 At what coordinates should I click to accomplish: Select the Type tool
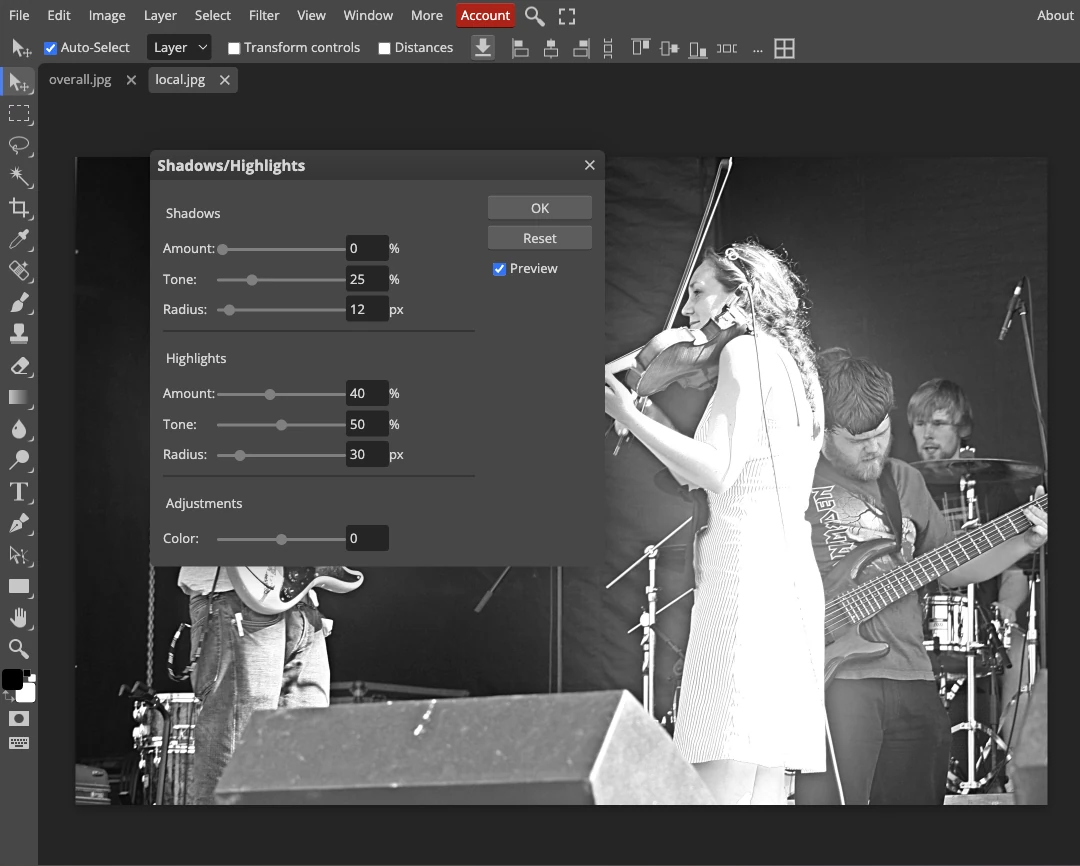tap(19, 492)
